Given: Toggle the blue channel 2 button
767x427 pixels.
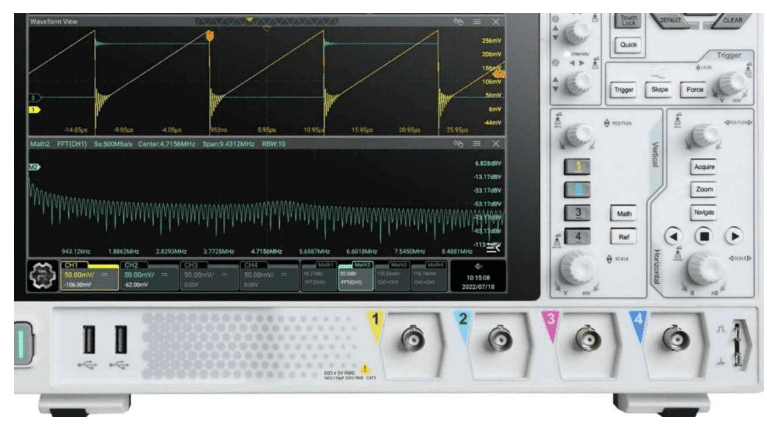Looking at the screenshot, I should point(578,190).
